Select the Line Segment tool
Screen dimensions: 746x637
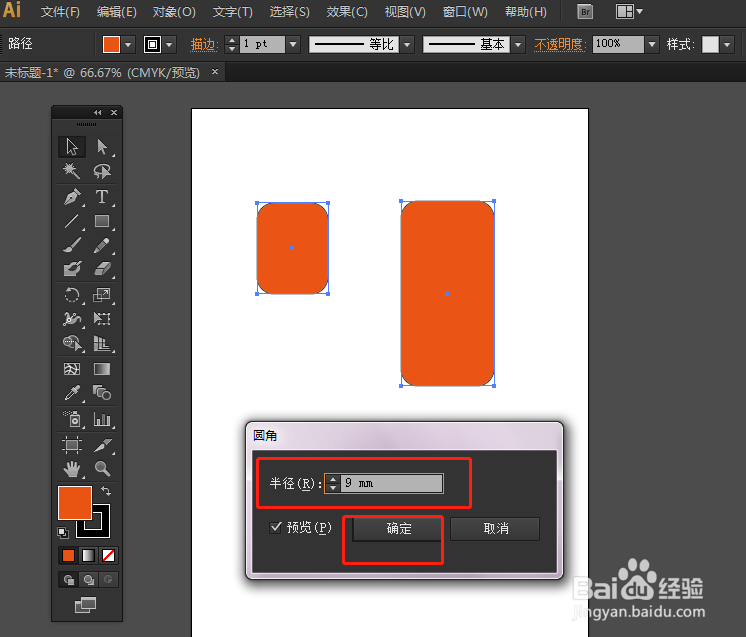point(72,221)
